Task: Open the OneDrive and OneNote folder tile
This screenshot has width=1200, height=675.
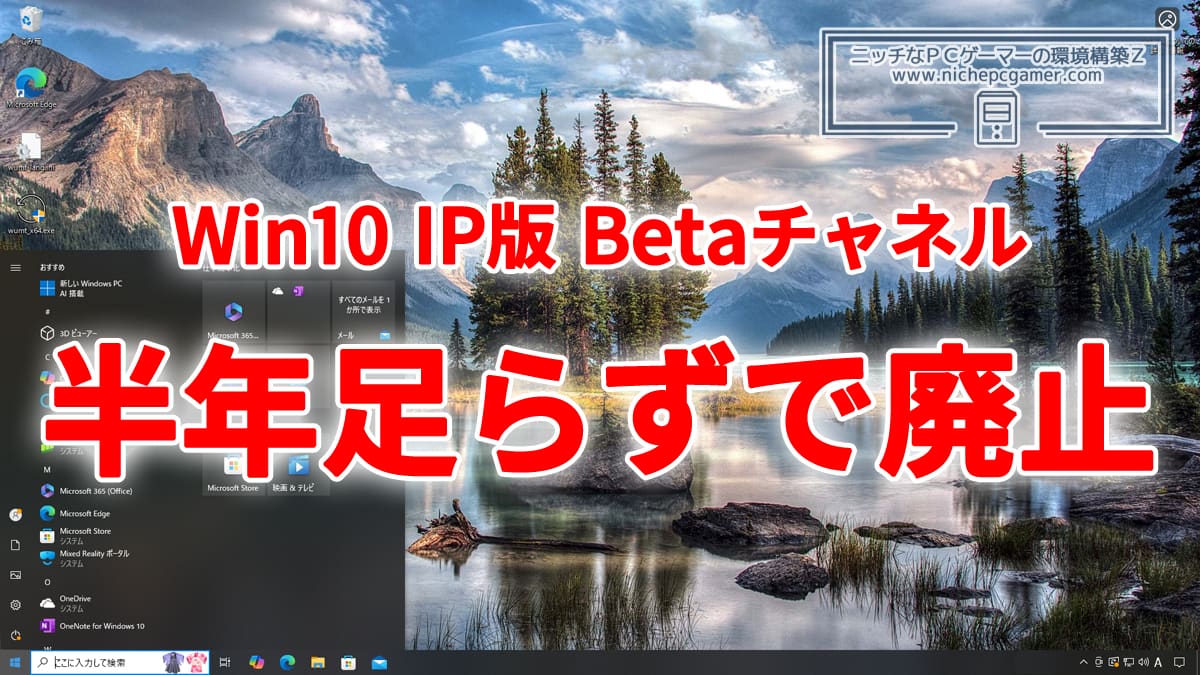Action: [298, 312]
